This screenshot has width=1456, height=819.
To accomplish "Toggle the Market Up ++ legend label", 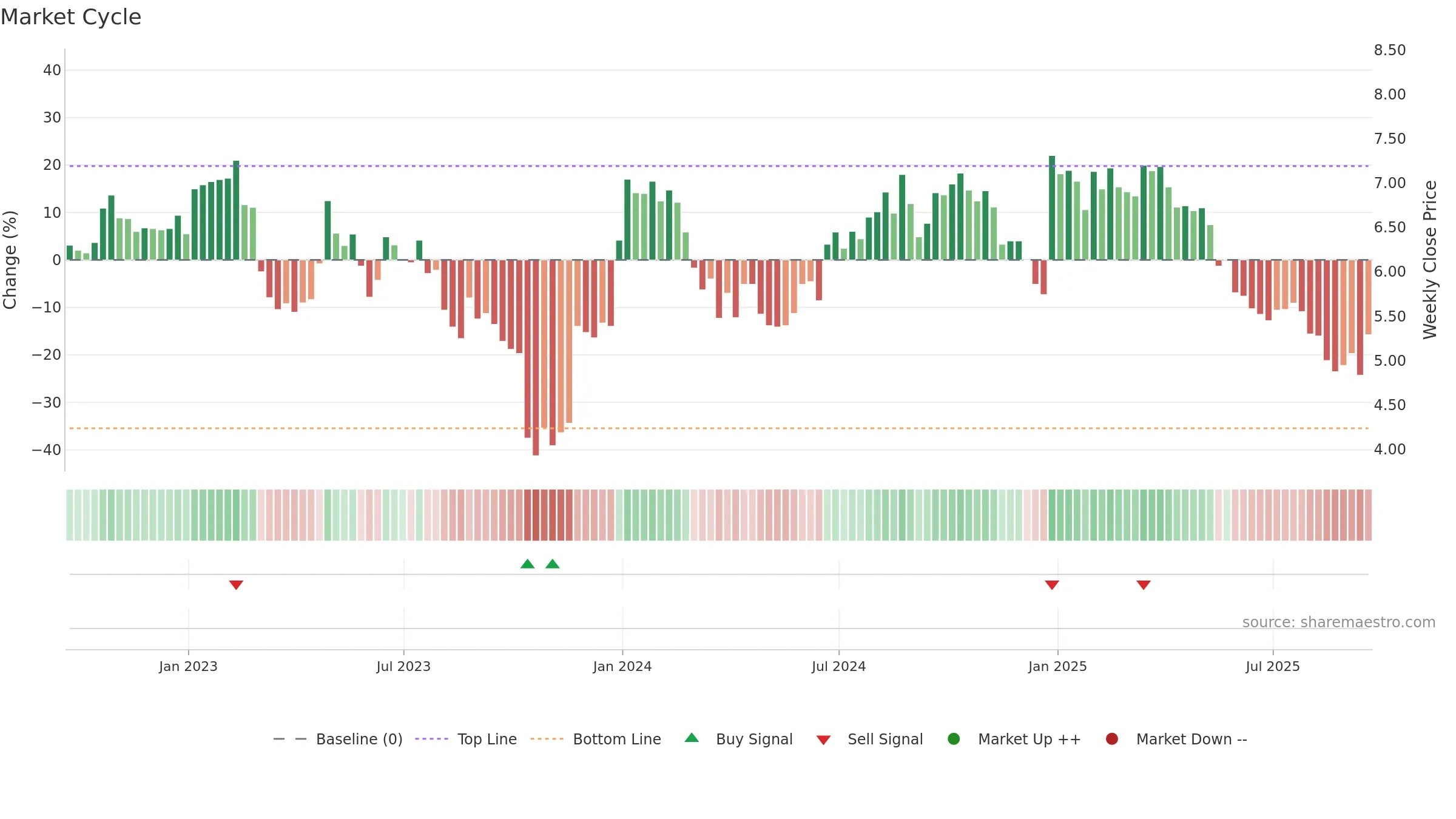I will click(1030, 739).
